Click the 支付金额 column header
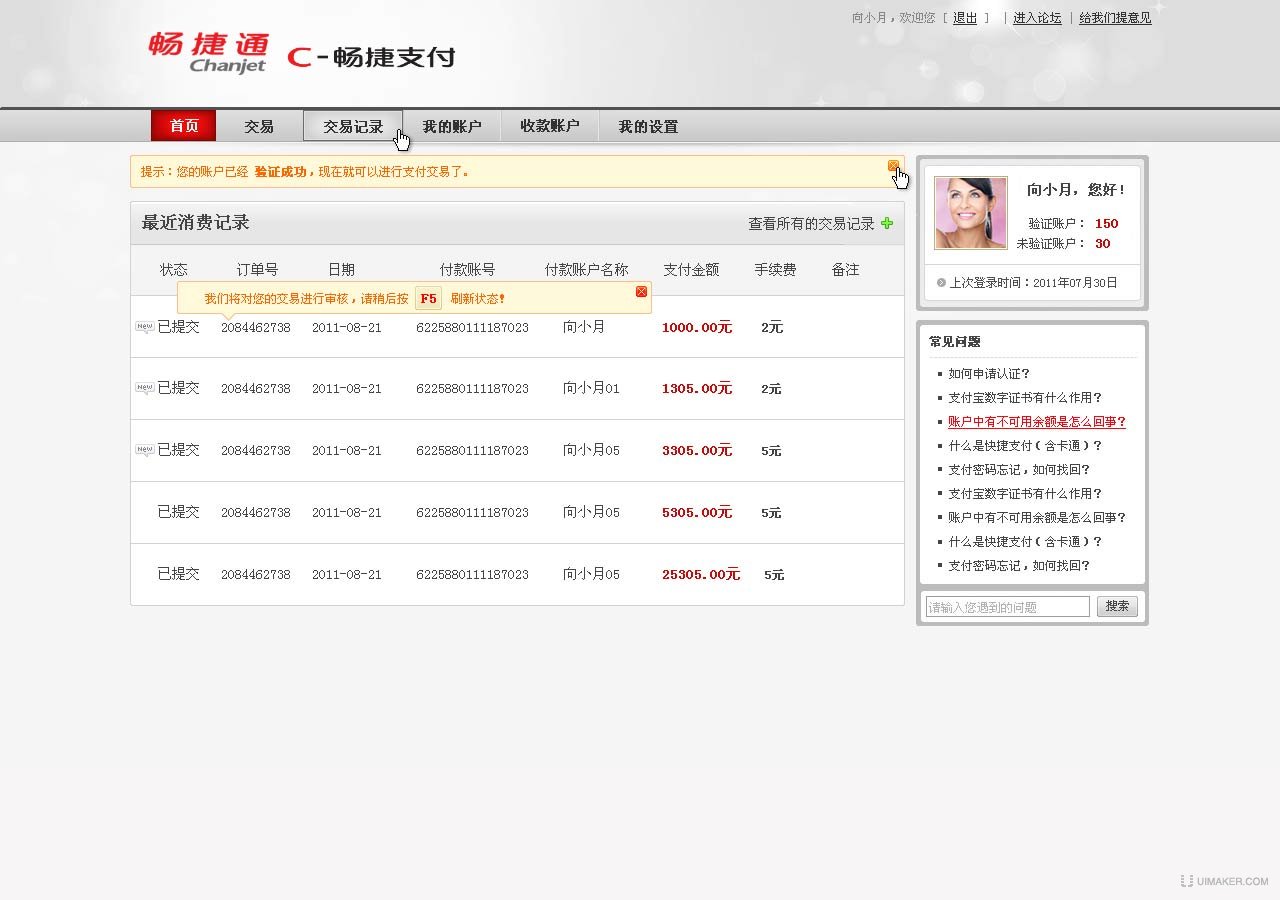The width and height of the screenshot is (1280, 900). (x=691, y=270)
